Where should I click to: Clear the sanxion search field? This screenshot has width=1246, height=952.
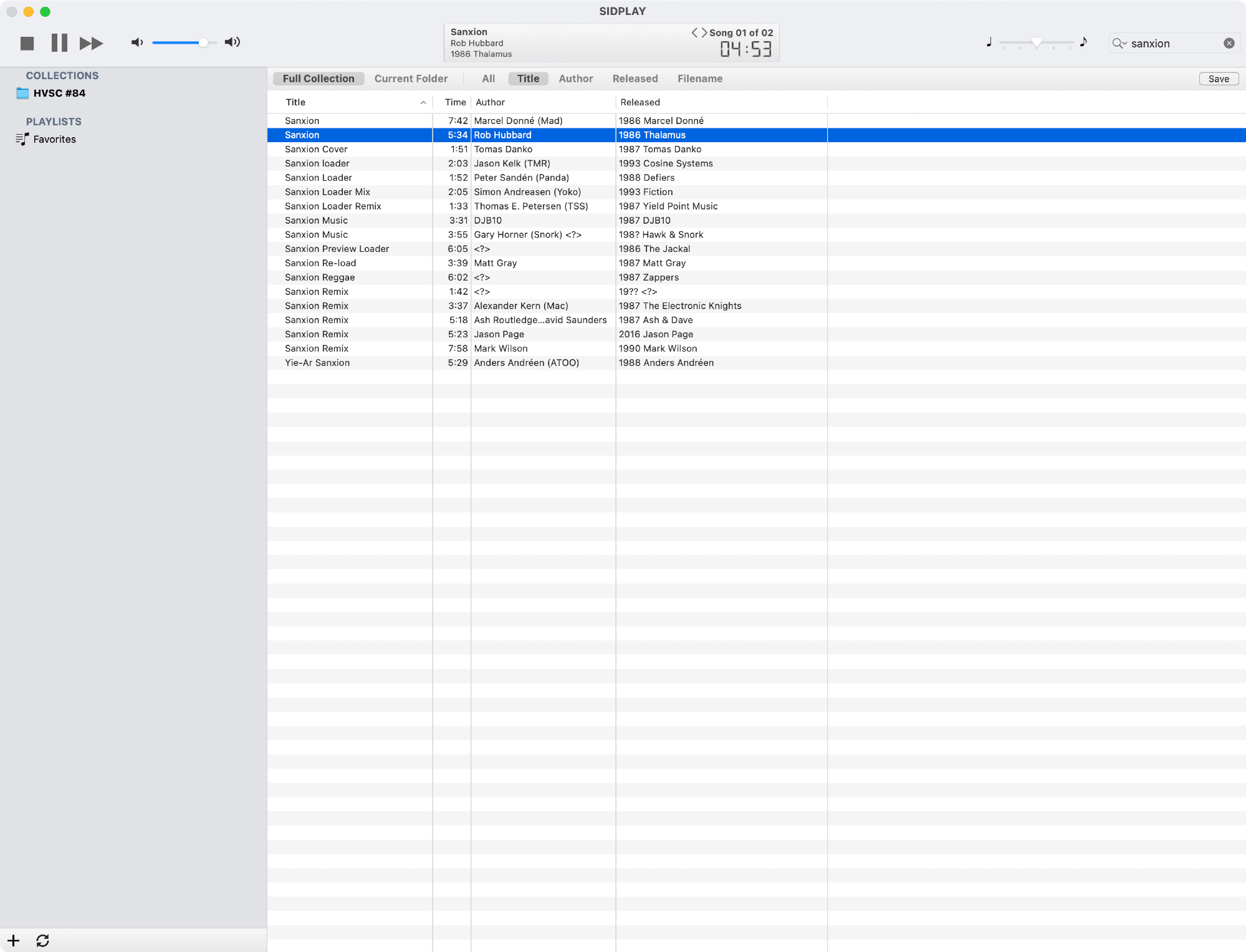[x=1229, y=43]
